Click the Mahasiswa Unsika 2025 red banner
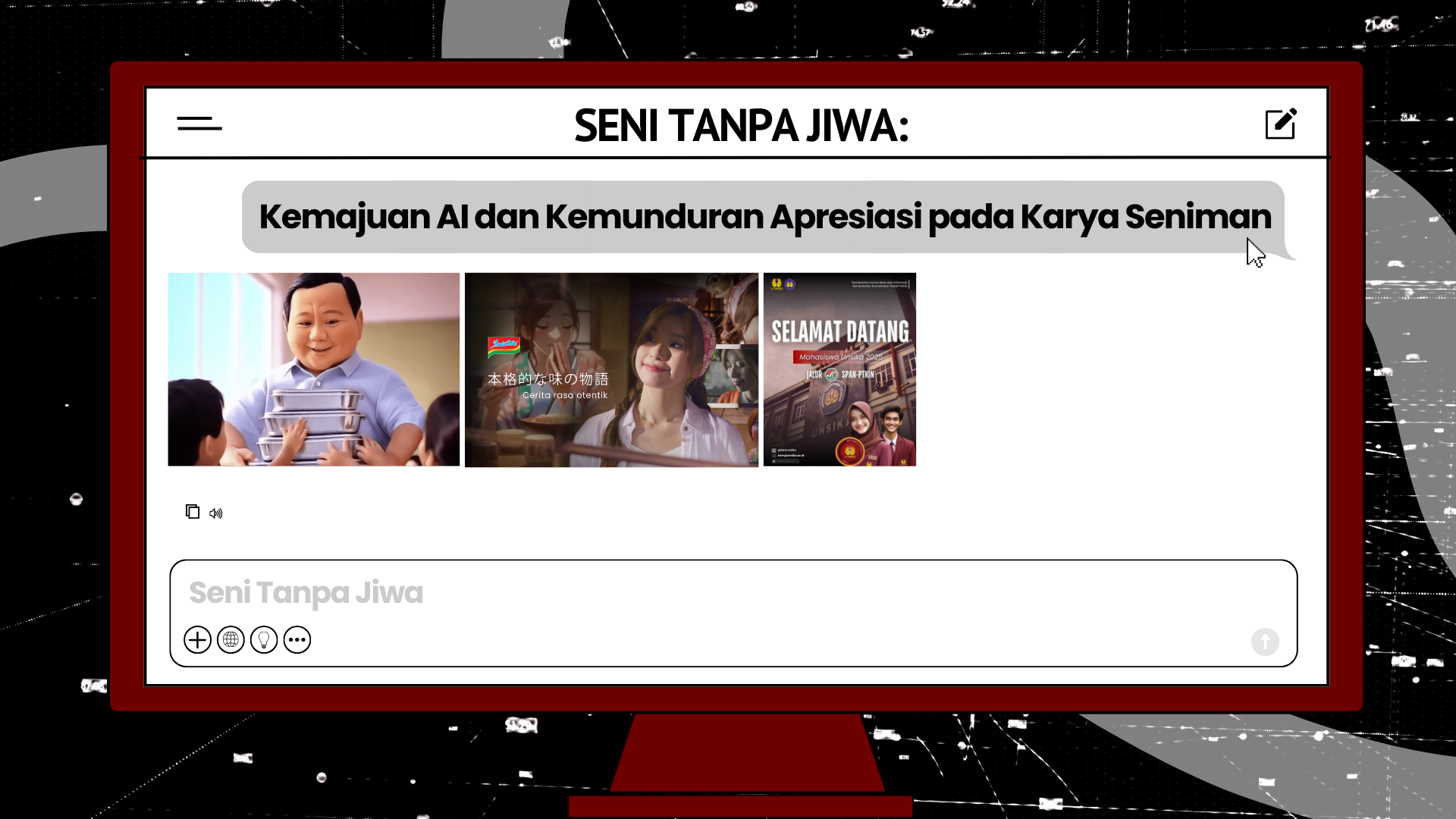 click(839, 356)
